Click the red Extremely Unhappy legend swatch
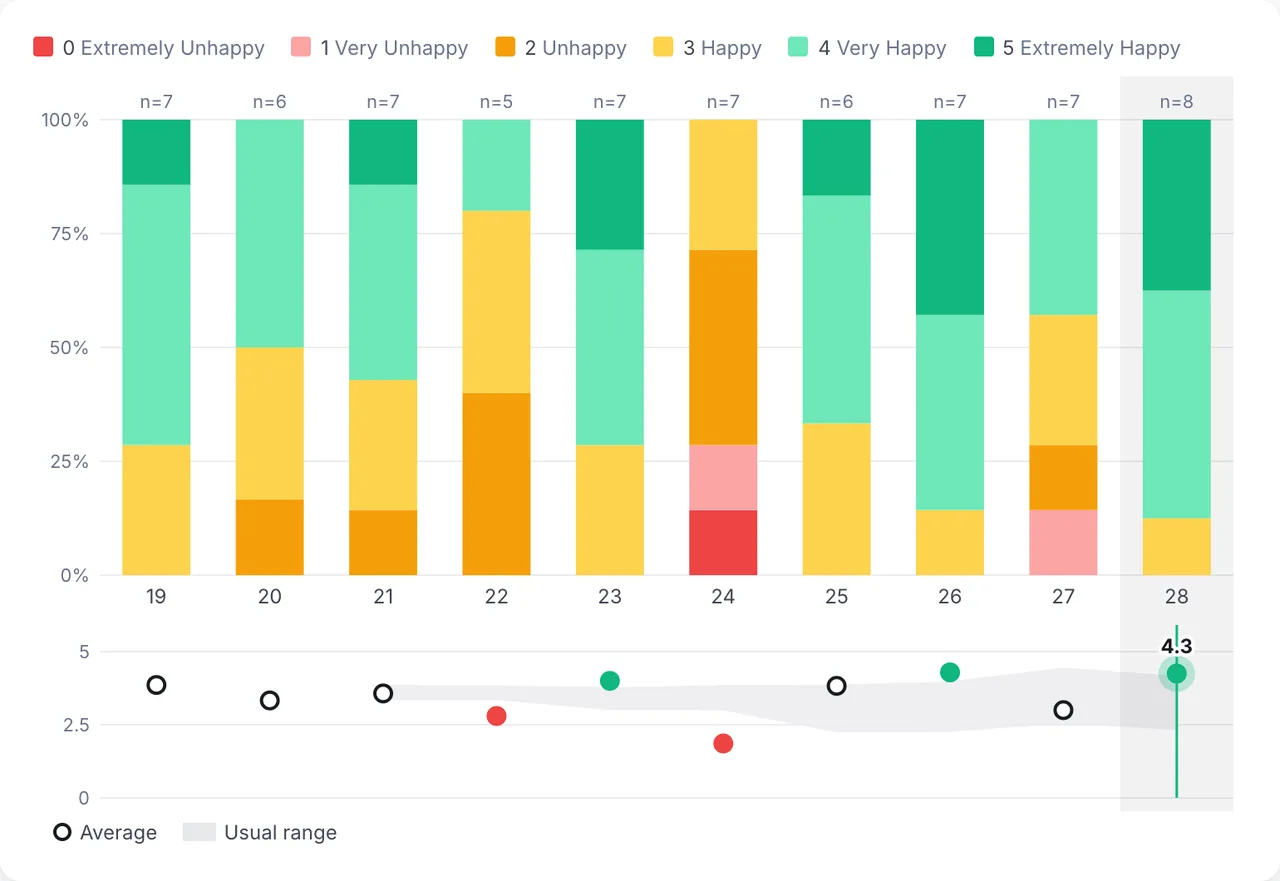 tap(43, 47)
